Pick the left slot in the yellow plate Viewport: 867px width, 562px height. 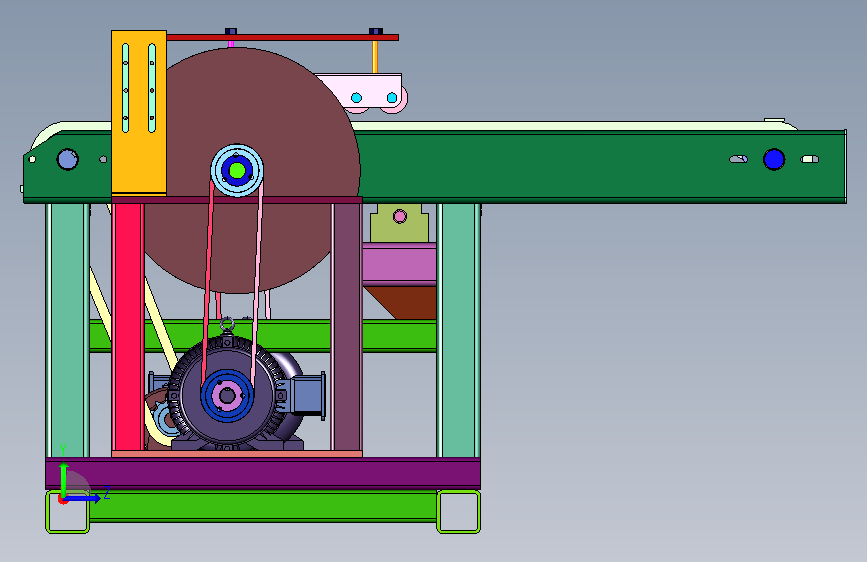tap(126, 88)
